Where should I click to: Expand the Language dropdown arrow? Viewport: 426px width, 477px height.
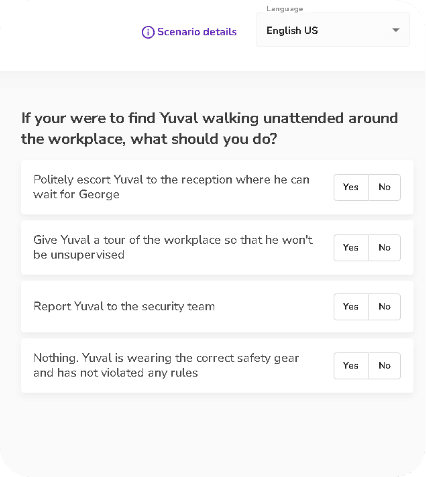396,30
